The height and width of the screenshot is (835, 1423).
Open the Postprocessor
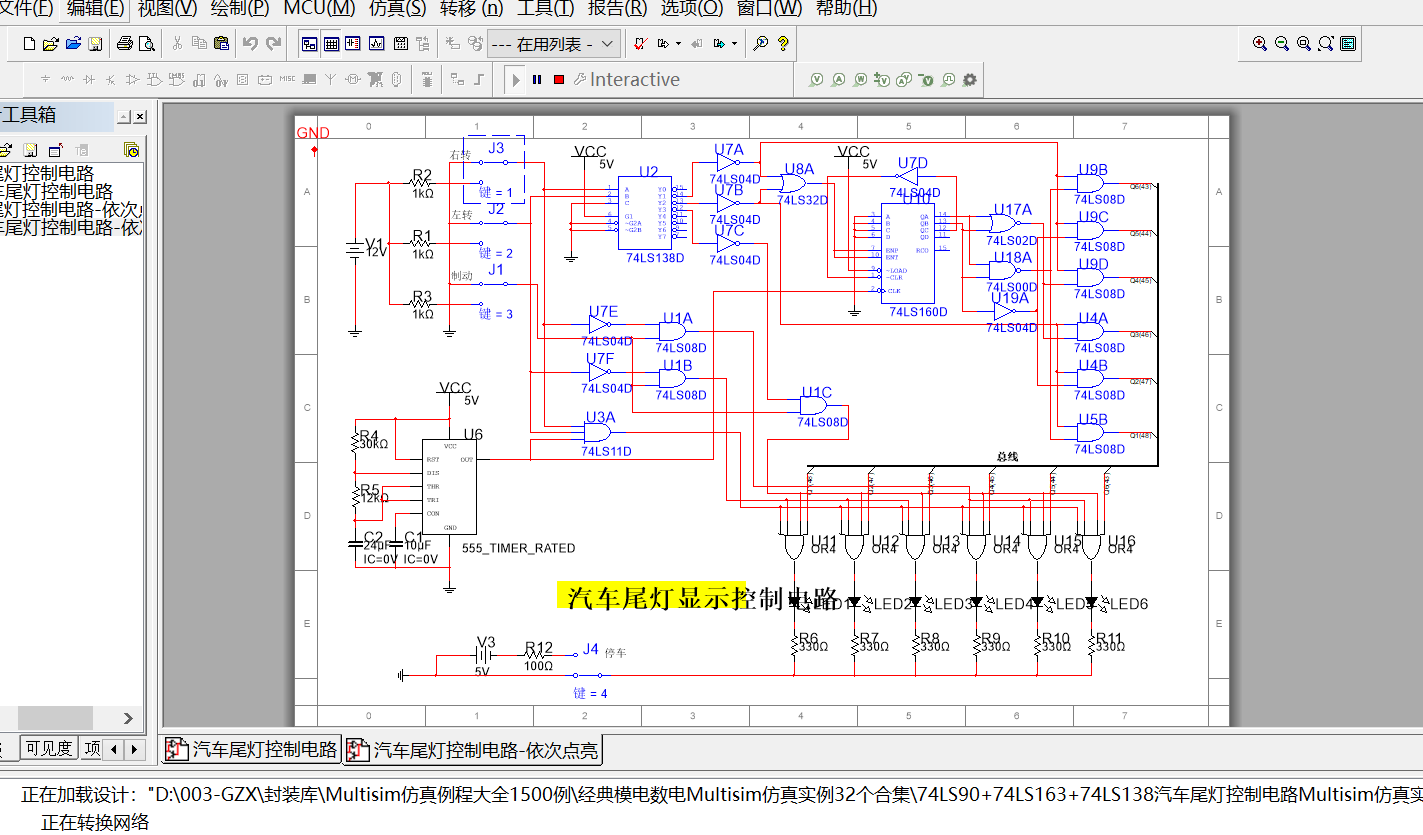400,44
